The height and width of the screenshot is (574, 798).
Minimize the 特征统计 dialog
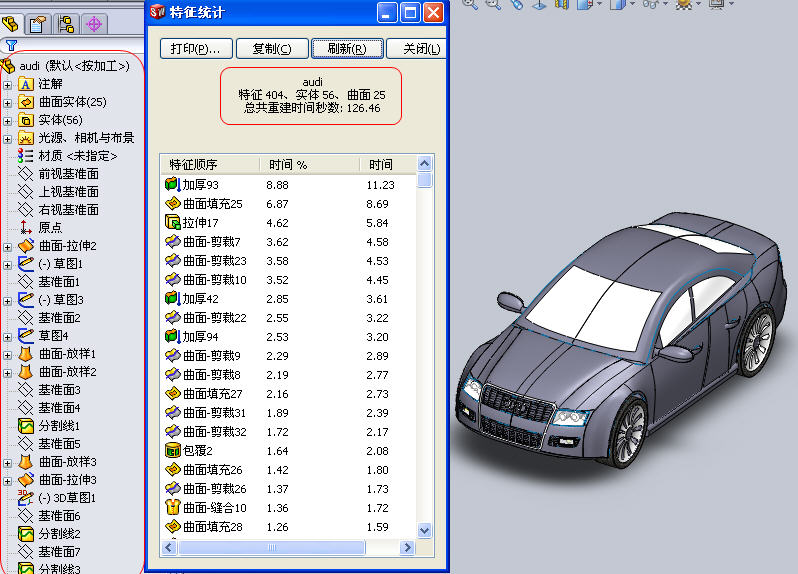pyautogui.click(x=387, y=12)
